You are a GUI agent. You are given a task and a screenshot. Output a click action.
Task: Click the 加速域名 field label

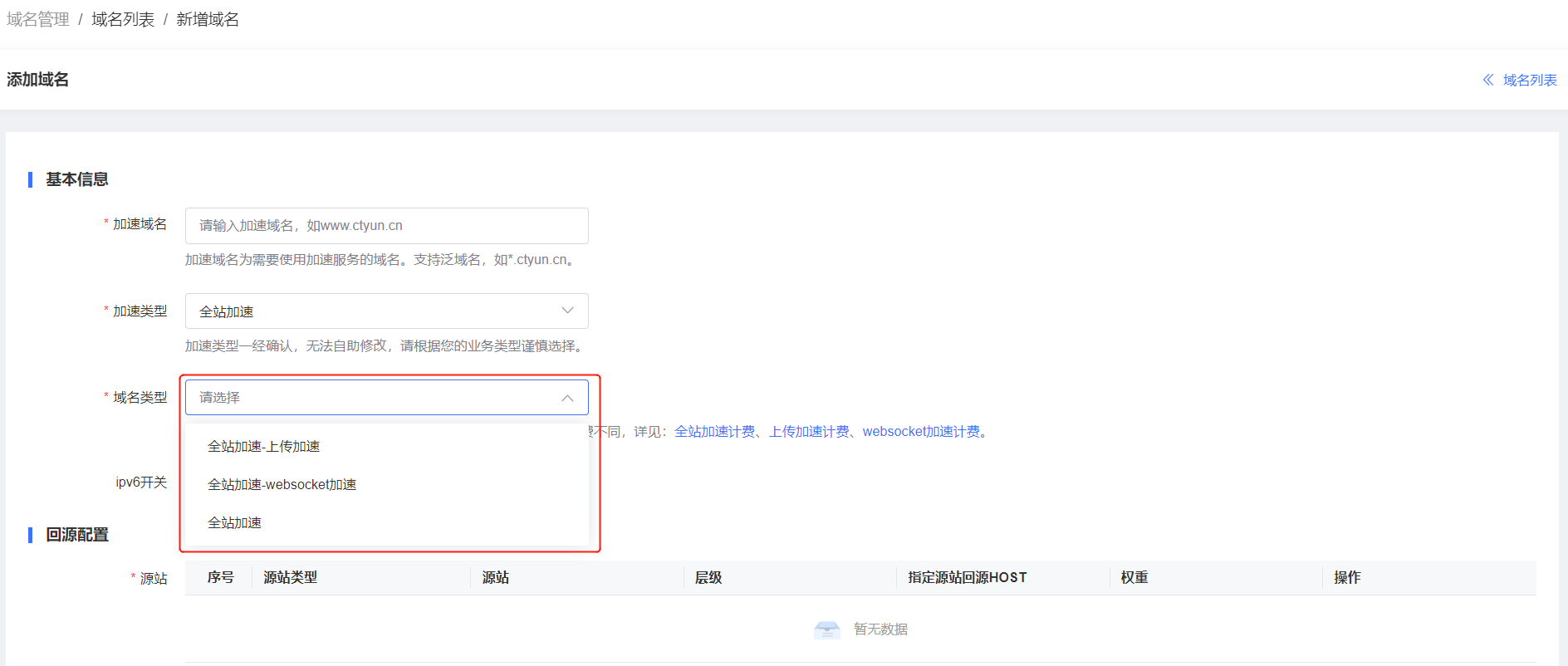pos(140,224)
